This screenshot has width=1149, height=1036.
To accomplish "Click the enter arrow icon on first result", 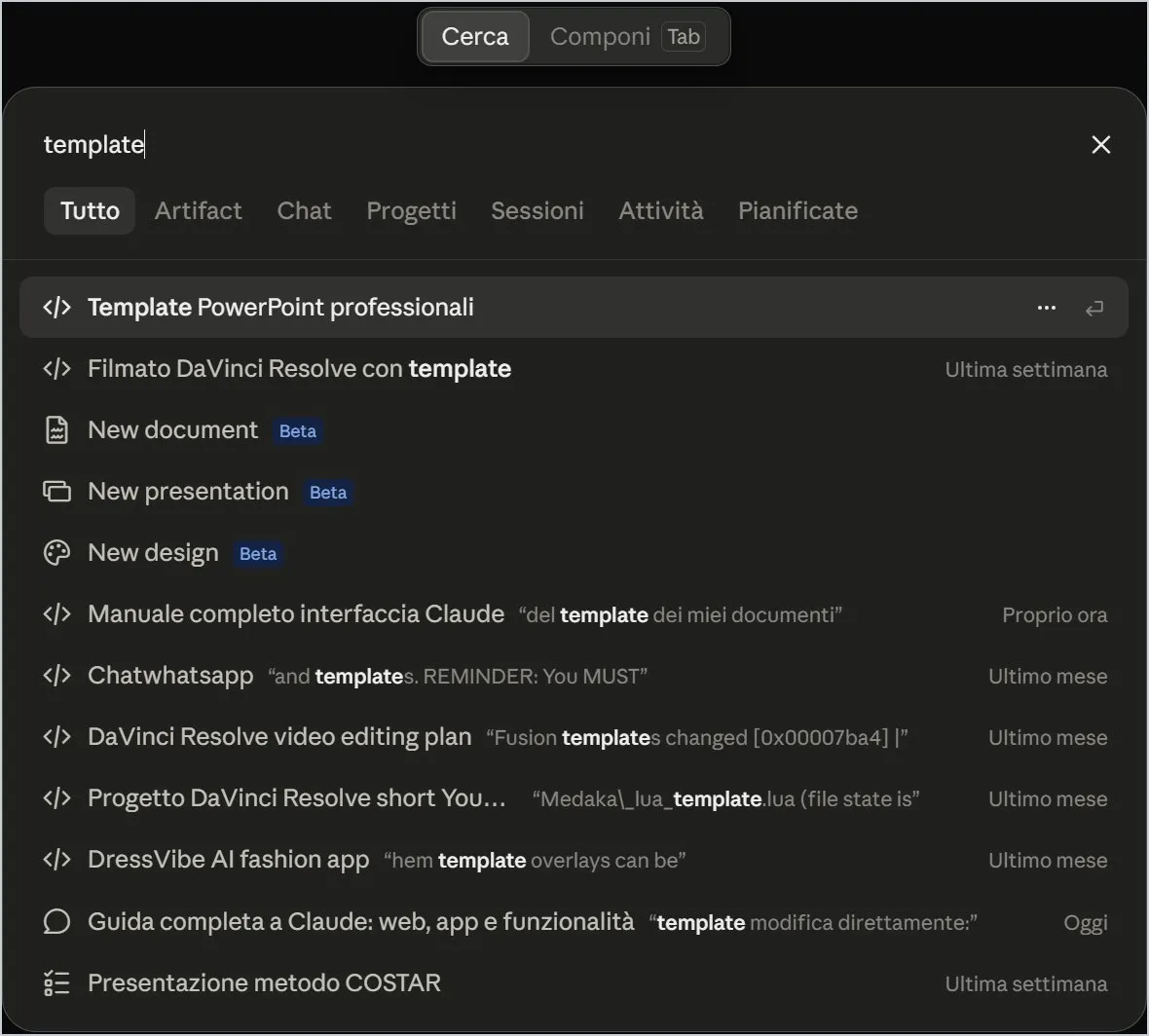I will pyautogui.click(x=1094, y=309).
